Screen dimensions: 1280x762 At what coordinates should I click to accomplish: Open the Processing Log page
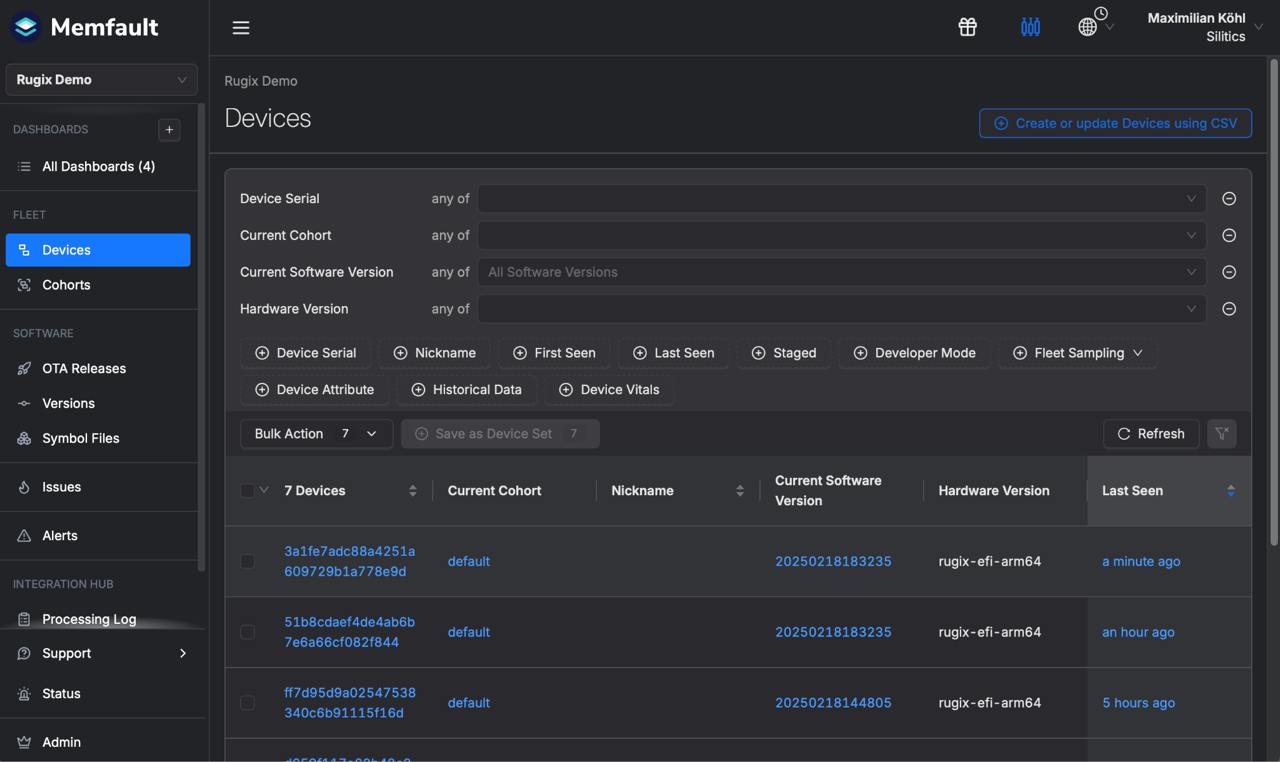click(x=90, y=619)
